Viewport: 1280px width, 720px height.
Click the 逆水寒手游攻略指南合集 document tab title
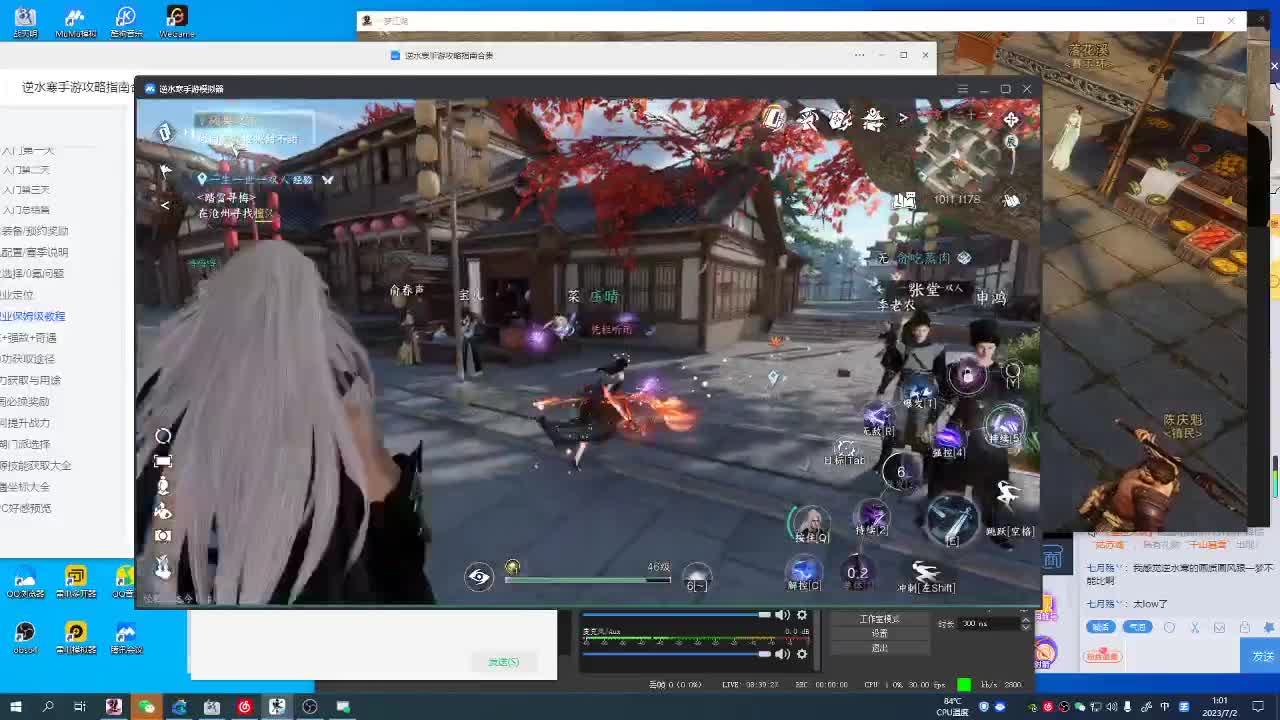pyautogui.click(x=449, y=56)
